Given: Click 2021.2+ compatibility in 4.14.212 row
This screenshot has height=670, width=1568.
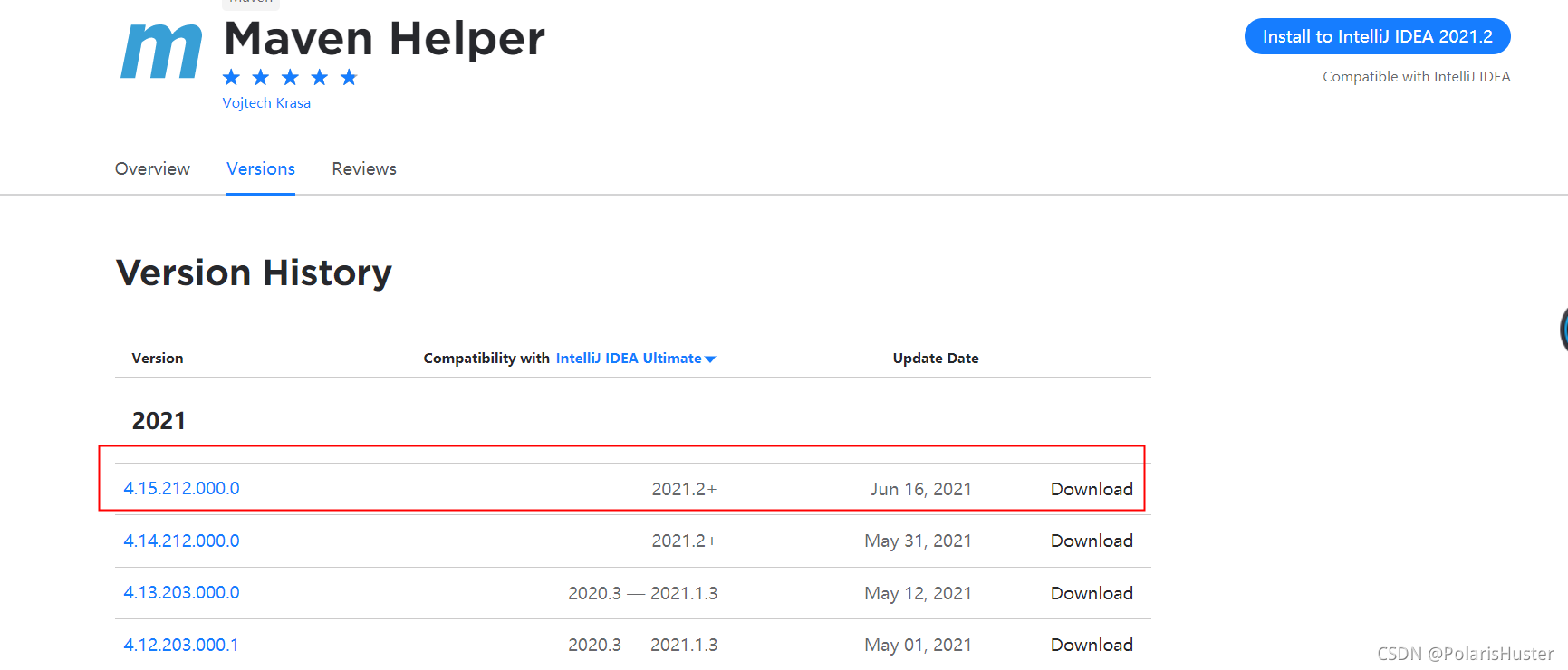Looking at the screenshot, I should 684,541.
